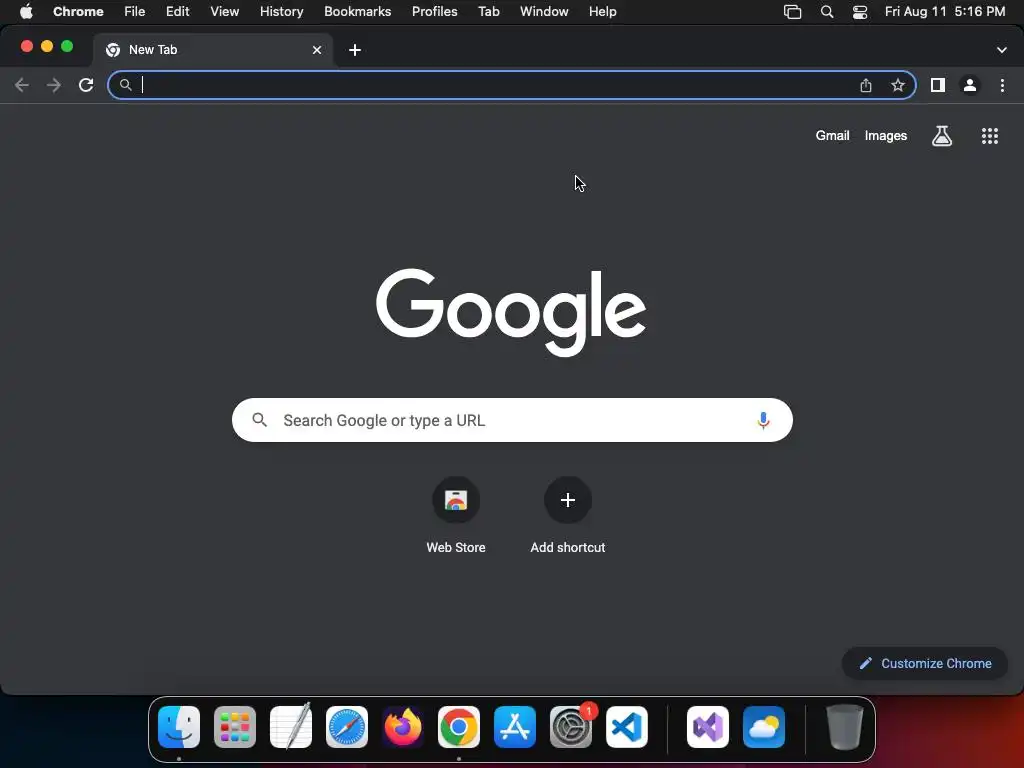Open the Images link
1024x768 pixels.
click(x=886, y=136)
